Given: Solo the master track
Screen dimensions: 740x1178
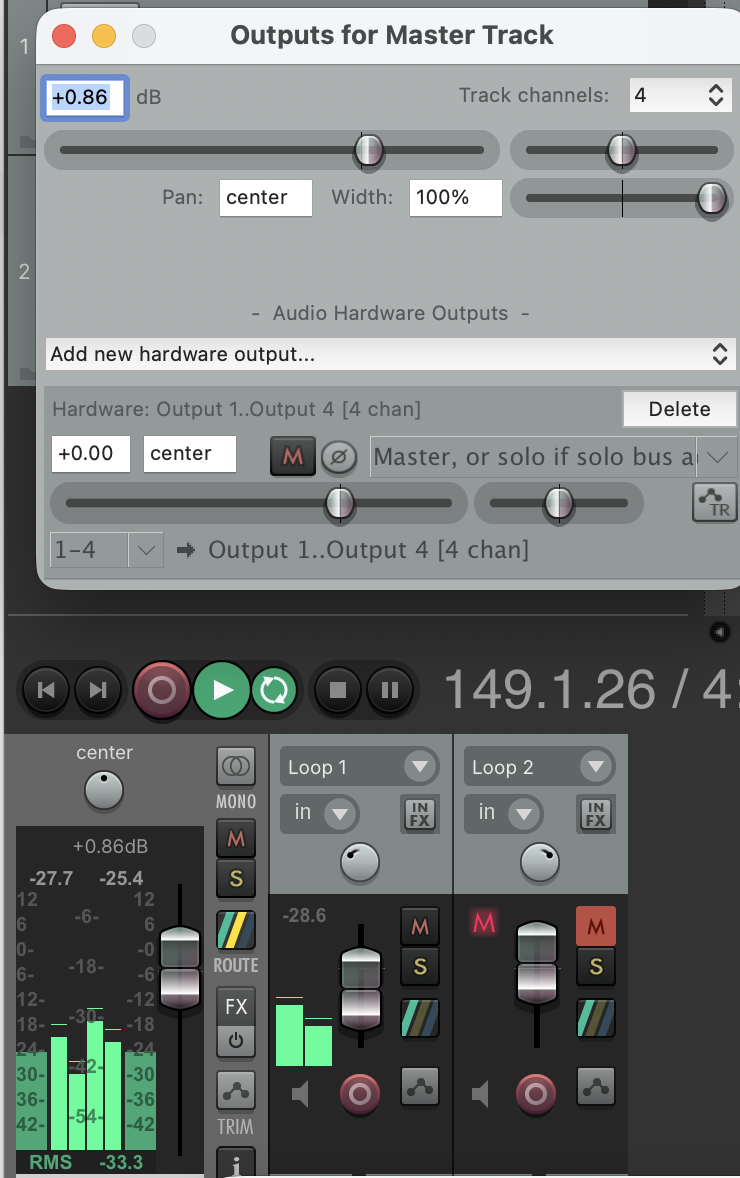Looking at the screenshot, I should 236,878.
